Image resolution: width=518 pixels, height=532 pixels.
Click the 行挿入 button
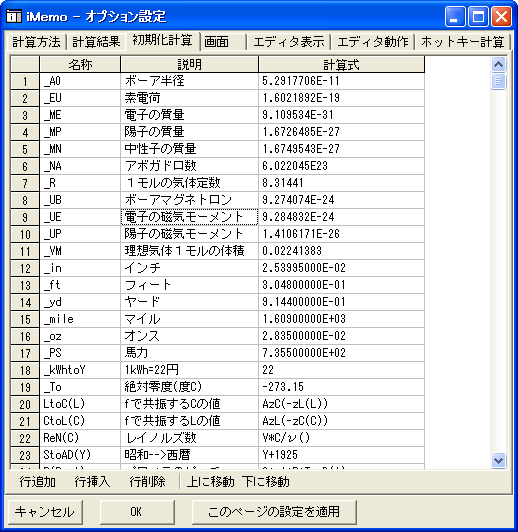point(92,481)
